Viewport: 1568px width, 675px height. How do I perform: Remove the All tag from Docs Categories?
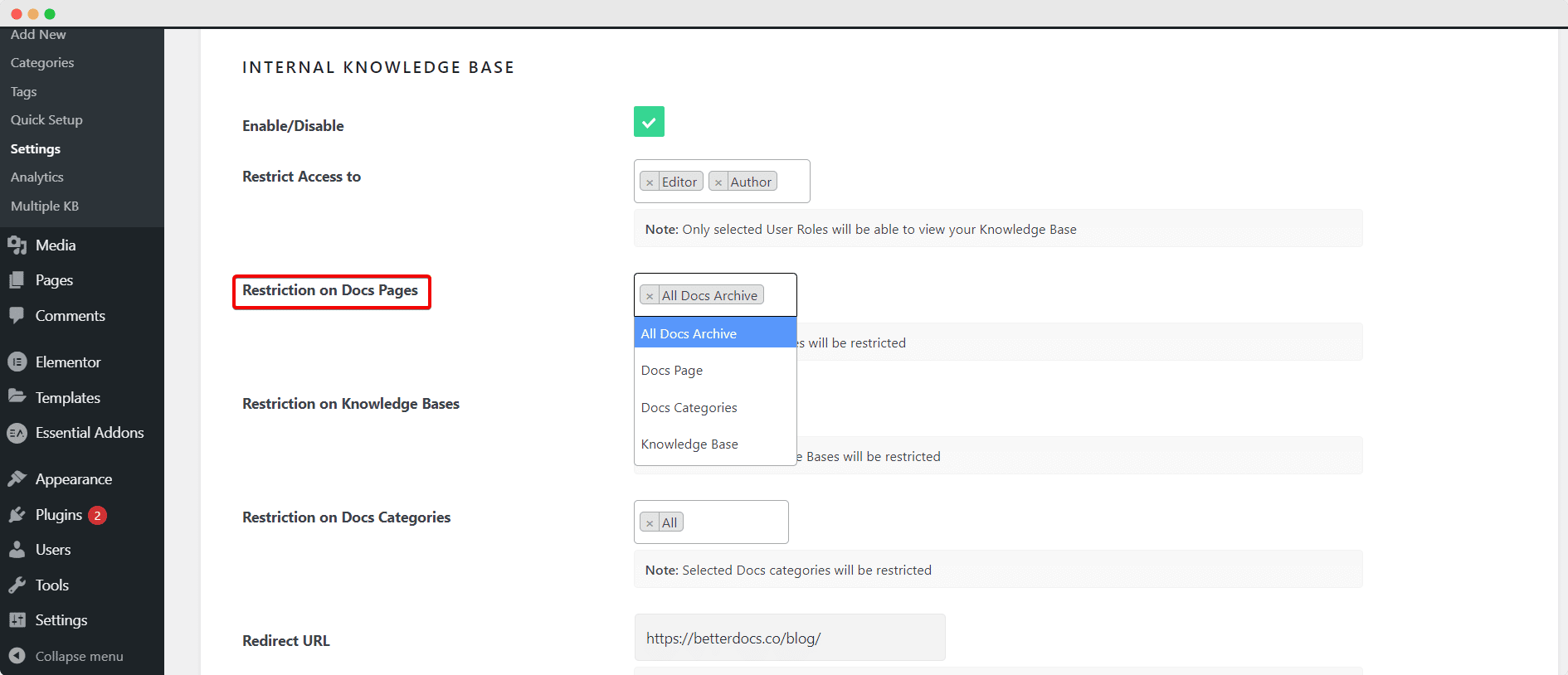coord(650,523)
